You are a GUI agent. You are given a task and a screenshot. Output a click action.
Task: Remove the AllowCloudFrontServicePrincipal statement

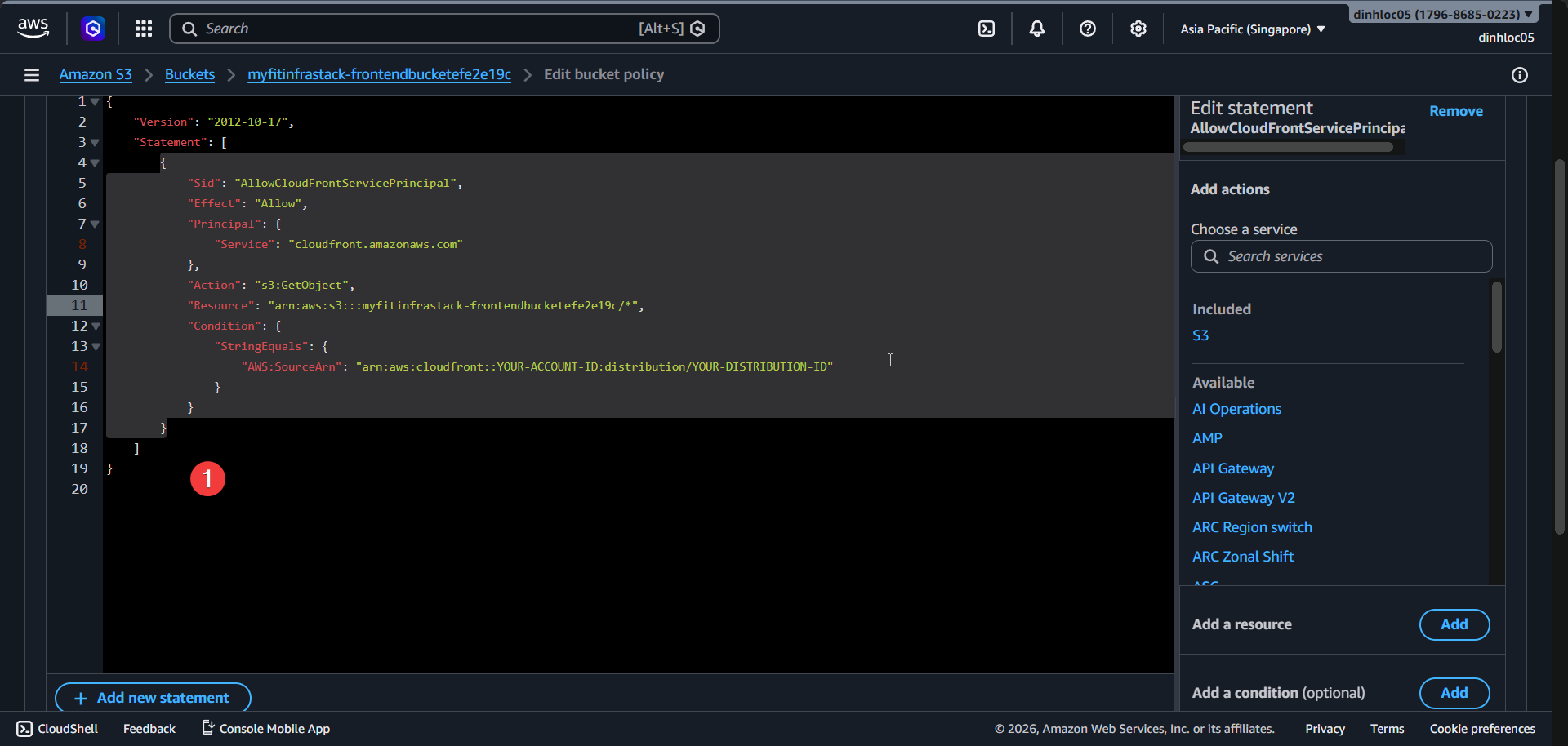pos(1455,111)
